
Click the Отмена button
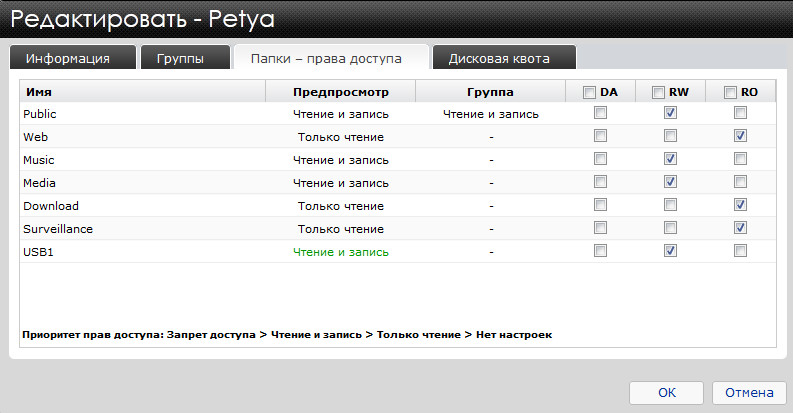tap(749, 392)
